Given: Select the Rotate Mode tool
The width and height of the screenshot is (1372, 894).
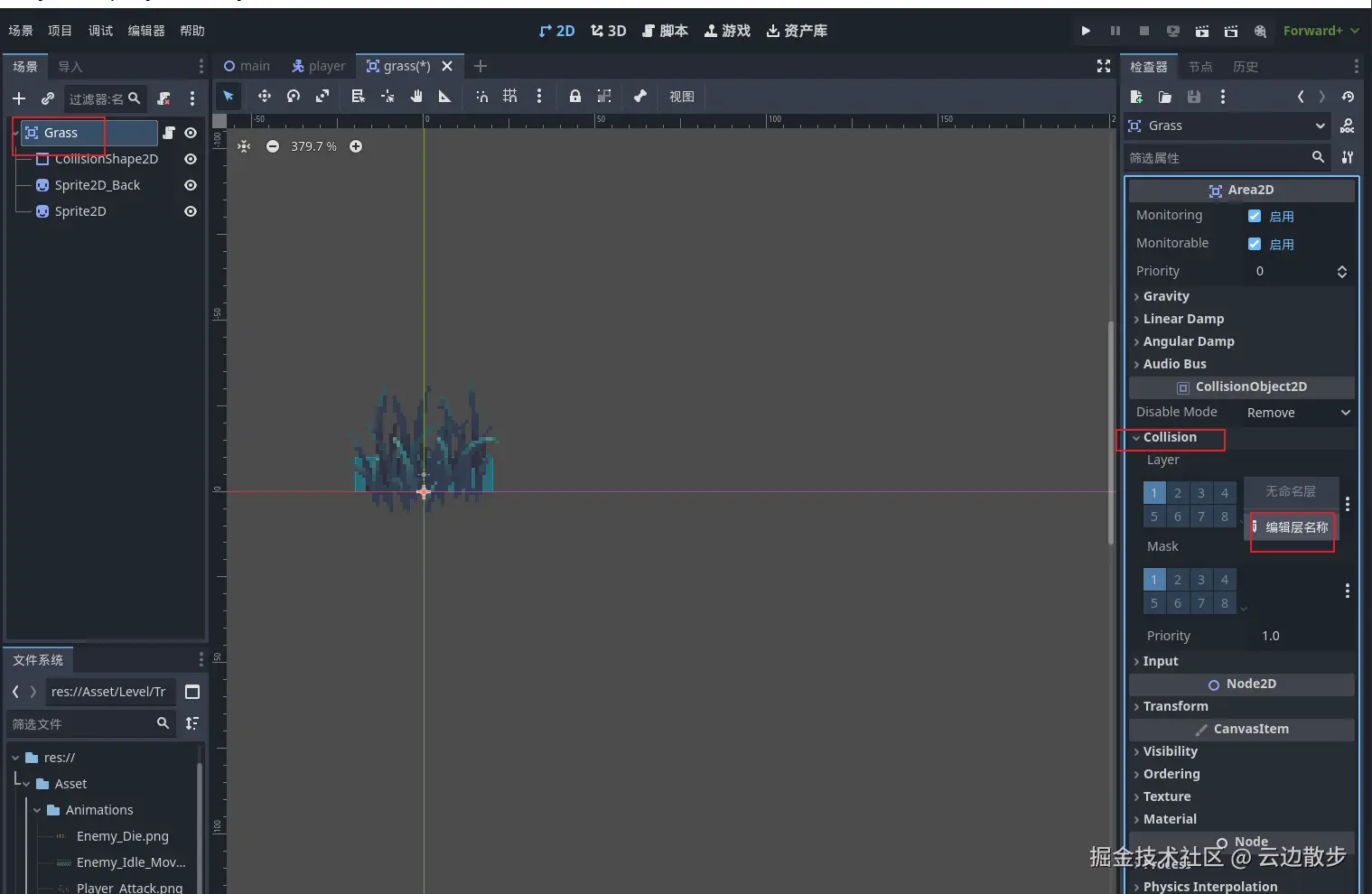Looking at the screenshot, I should coord(293,96).
